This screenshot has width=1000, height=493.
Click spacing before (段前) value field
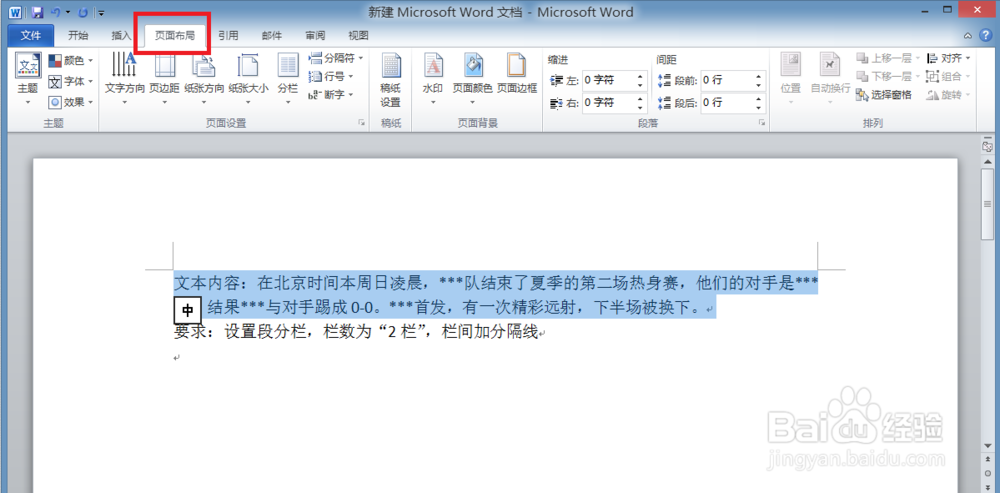[727, 80]
